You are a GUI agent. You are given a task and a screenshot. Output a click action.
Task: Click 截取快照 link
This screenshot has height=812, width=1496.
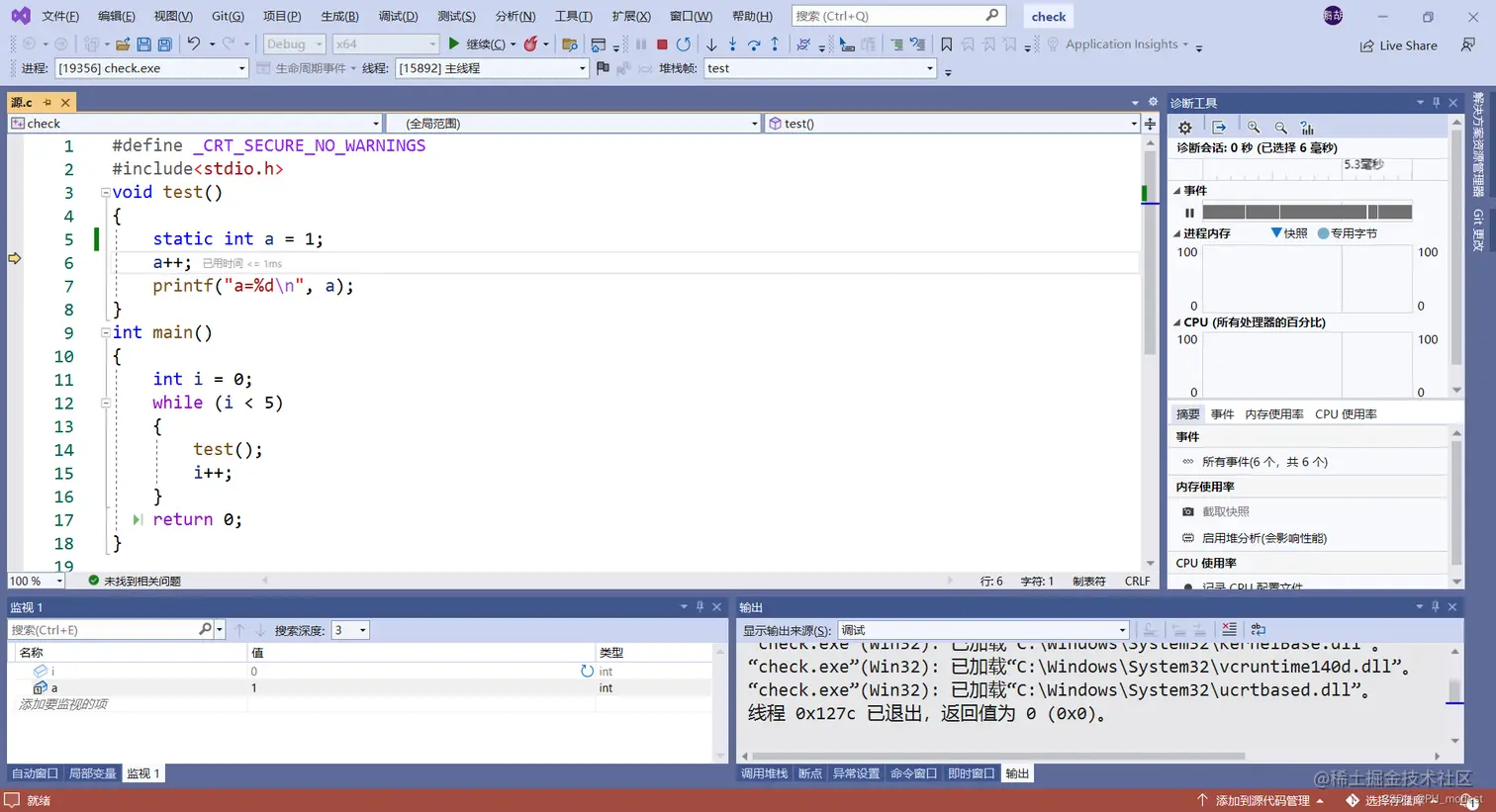coord(1226,512)
